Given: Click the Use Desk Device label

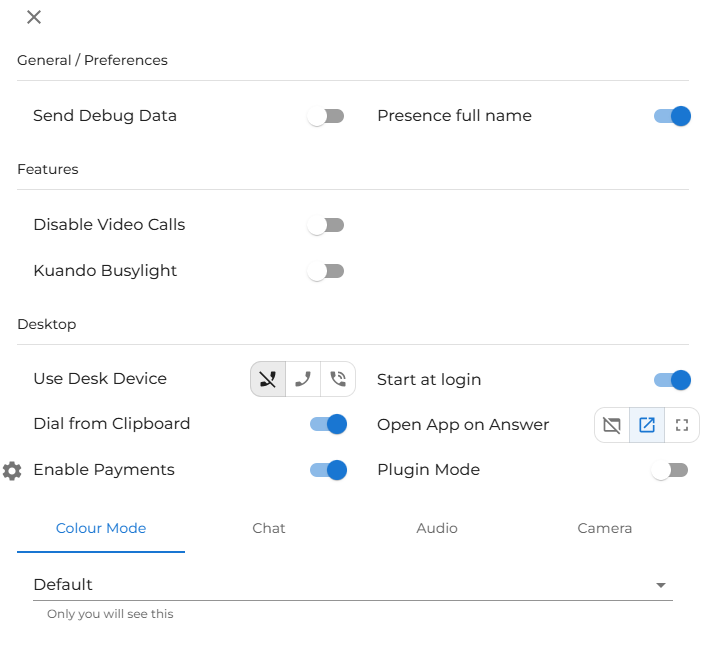Looking at the screenshot, I should 100,379.
